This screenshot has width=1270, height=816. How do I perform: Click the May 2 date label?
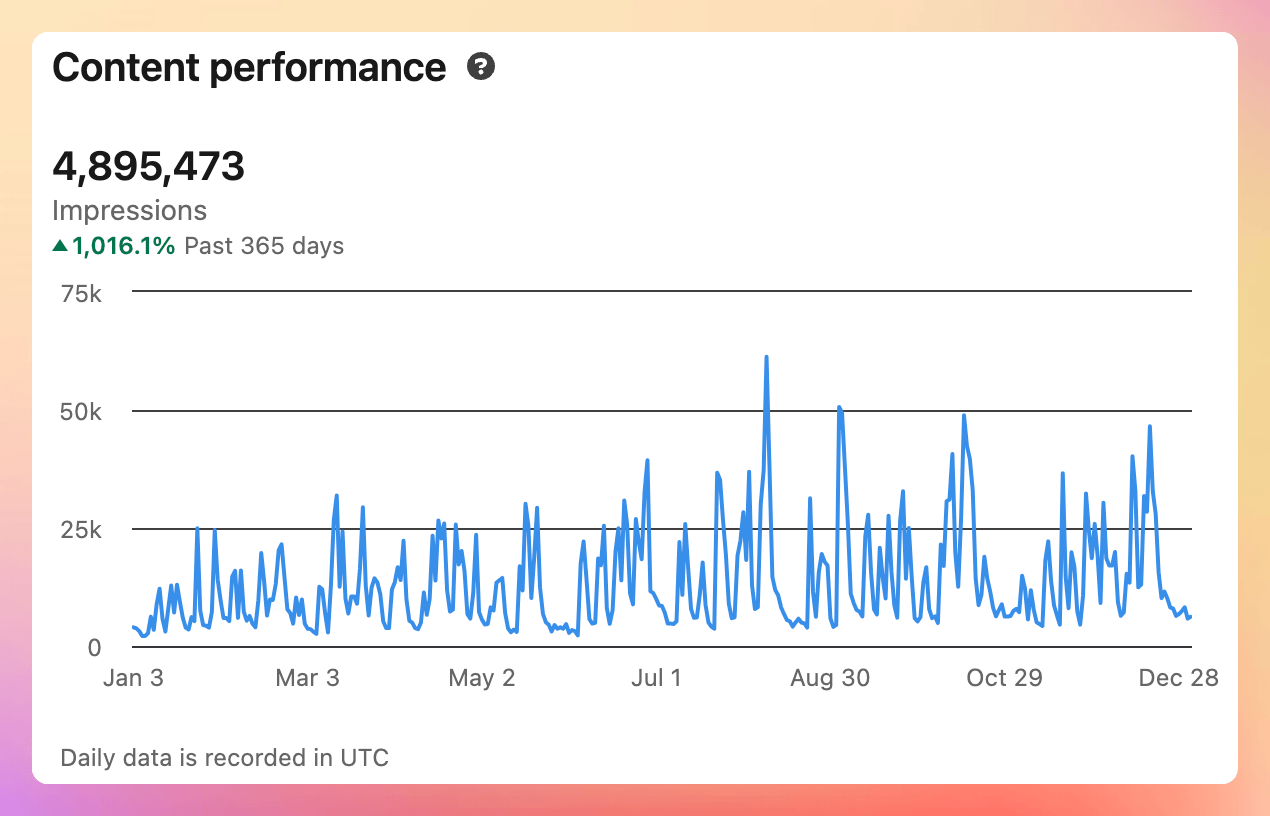[482, 677]
